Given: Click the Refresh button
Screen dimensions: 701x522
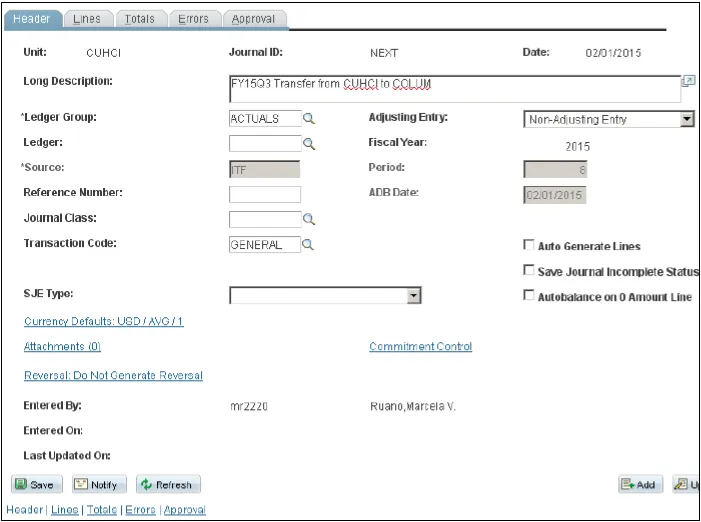Looking at the screenshot, I should pos(168,484).
